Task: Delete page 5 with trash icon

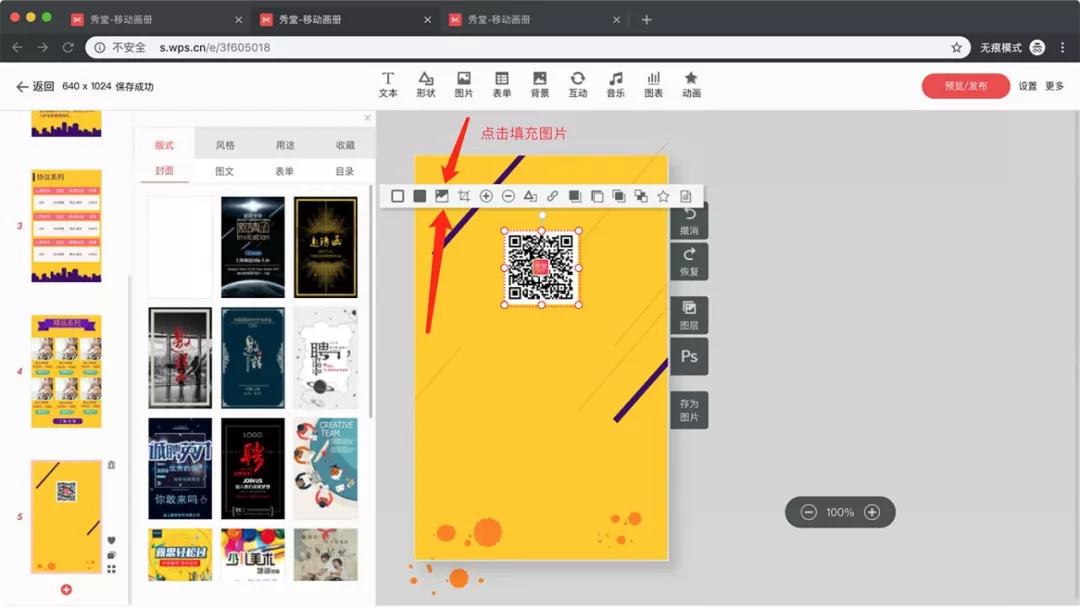Action: click(112, 465)
